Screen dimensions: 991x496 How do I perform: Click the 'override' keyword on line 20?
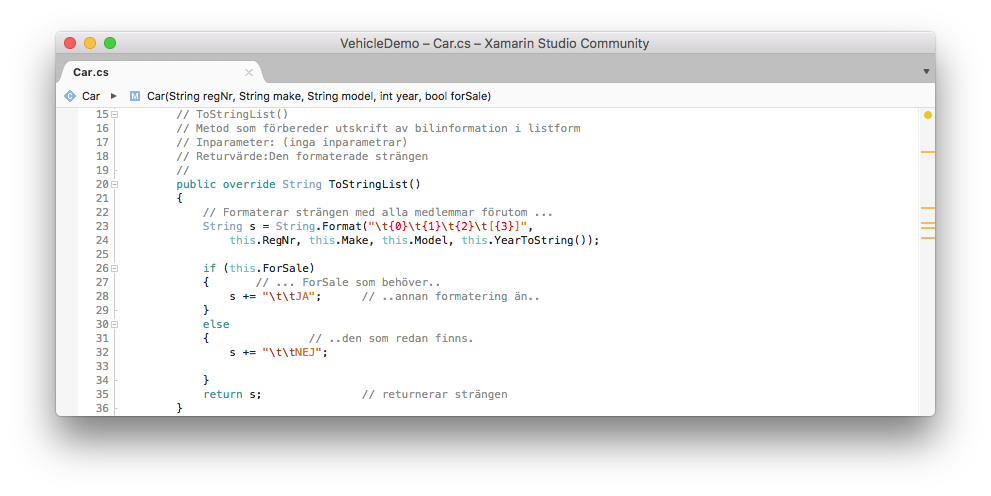(x=249, y=184)
